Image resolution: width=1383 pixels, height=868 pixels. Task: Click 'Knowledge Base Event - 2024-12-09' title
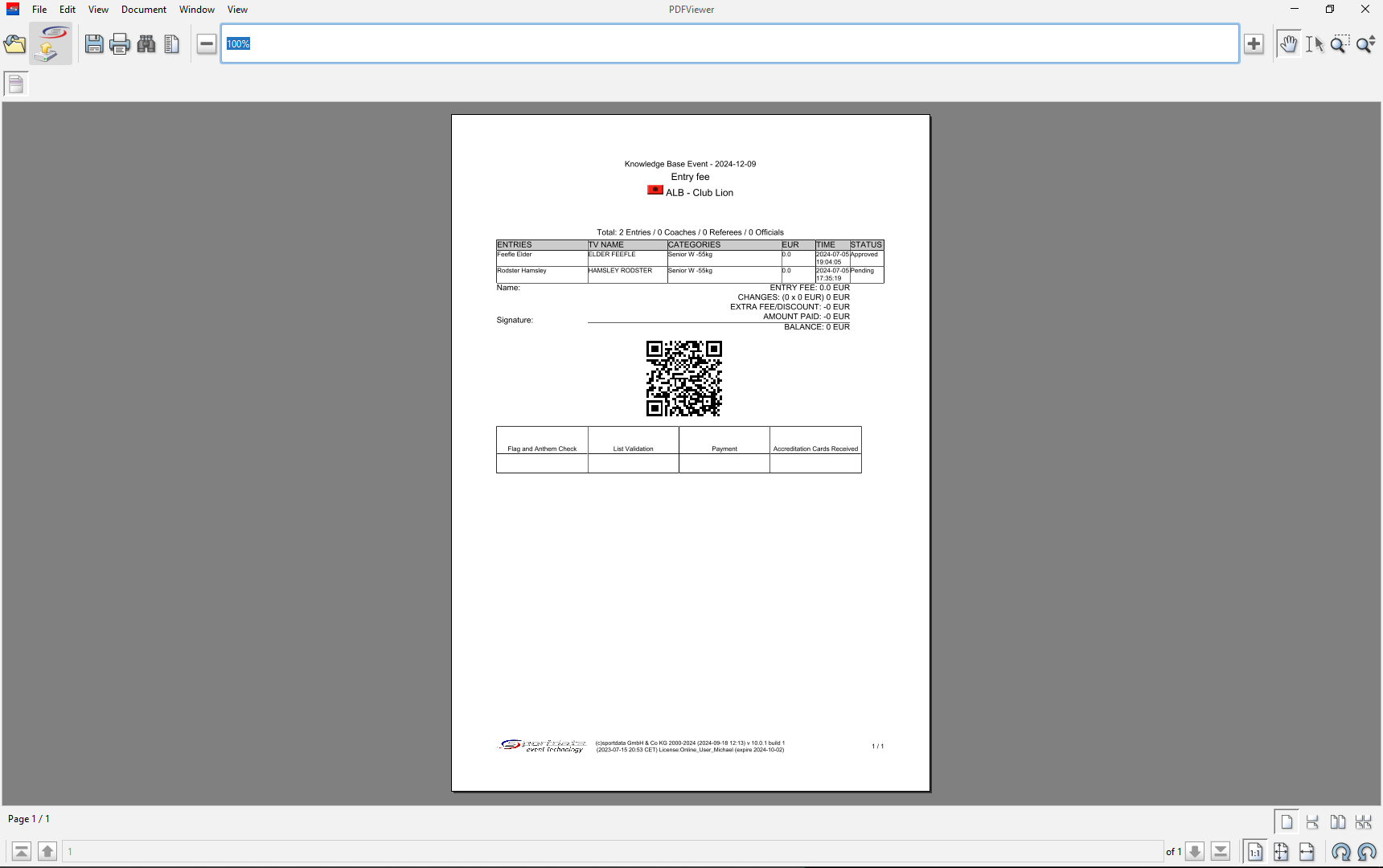click(690, 164)
